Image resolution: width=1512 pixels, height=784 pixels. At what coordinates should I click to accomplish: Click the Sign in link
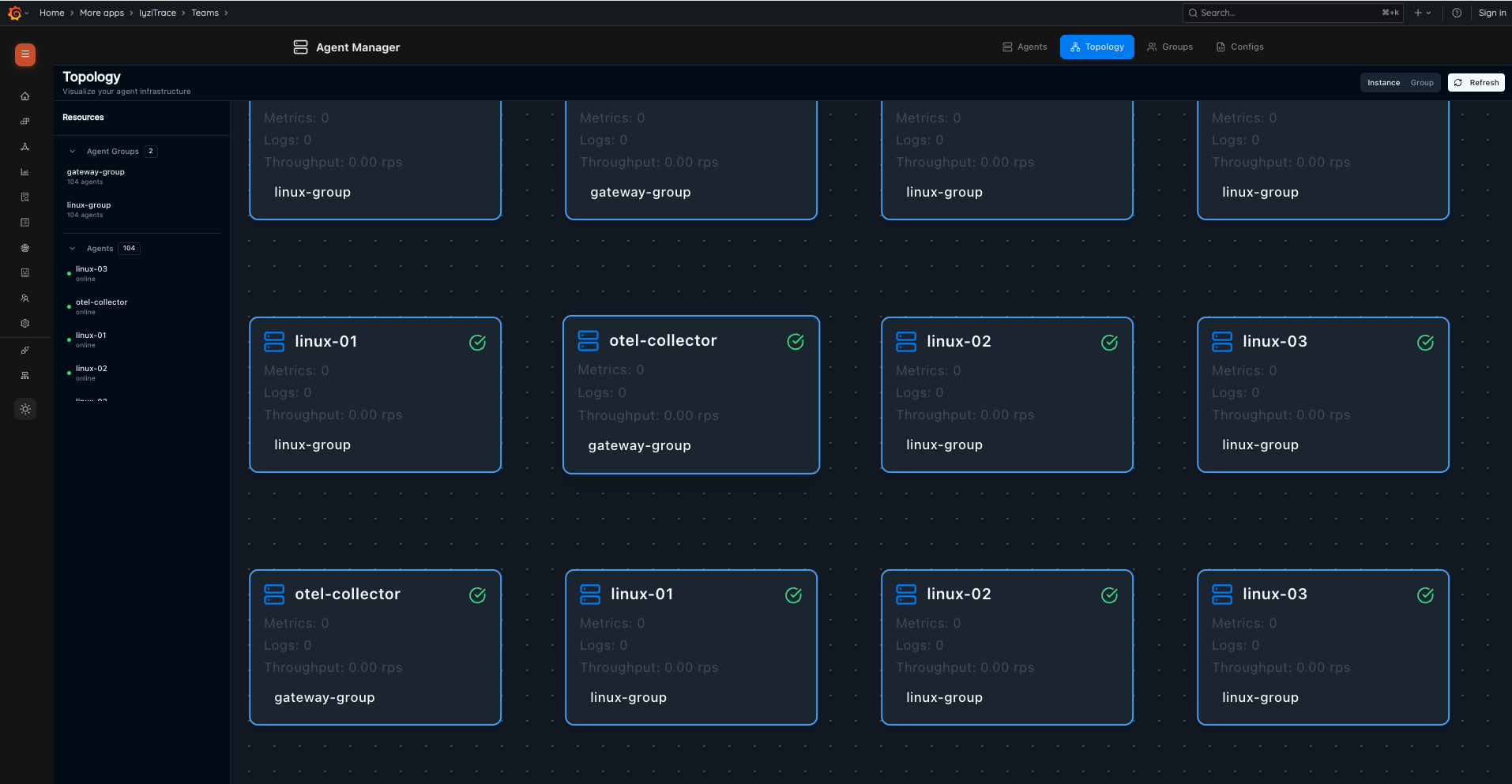point(1492,13)
